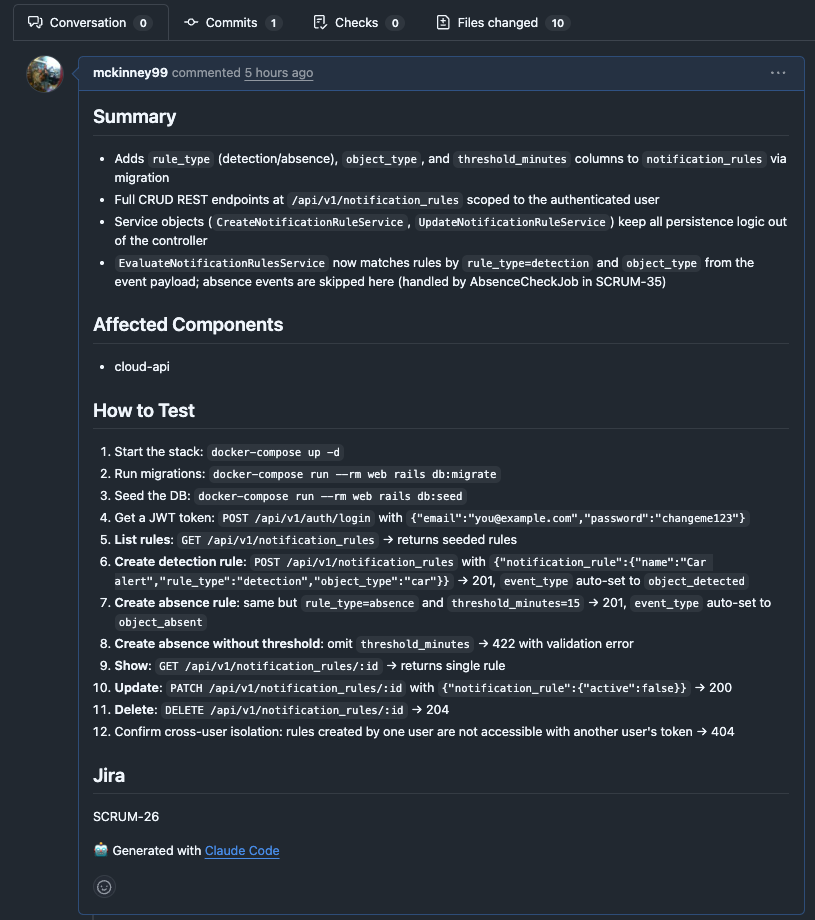This screenshot has width=815, height=920.
Task: Add a reaction with the smiley icon
Action: click(104, 886)
